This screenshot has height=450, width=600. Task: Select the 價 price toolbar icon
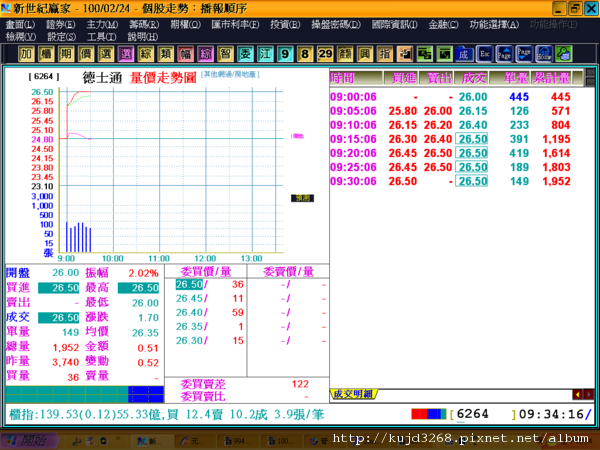(x=86, y=54)
